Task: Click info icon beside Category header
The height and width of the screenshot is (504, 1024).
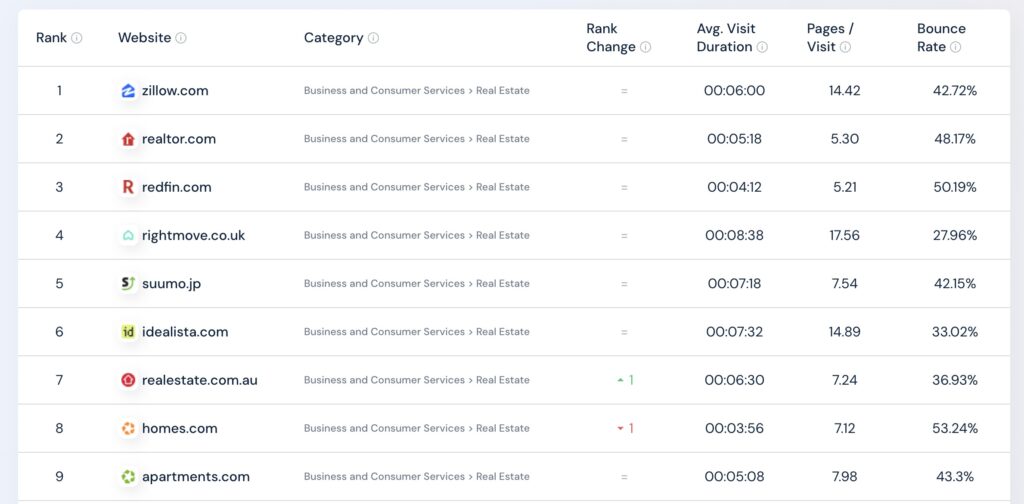Action: point(373,38)
